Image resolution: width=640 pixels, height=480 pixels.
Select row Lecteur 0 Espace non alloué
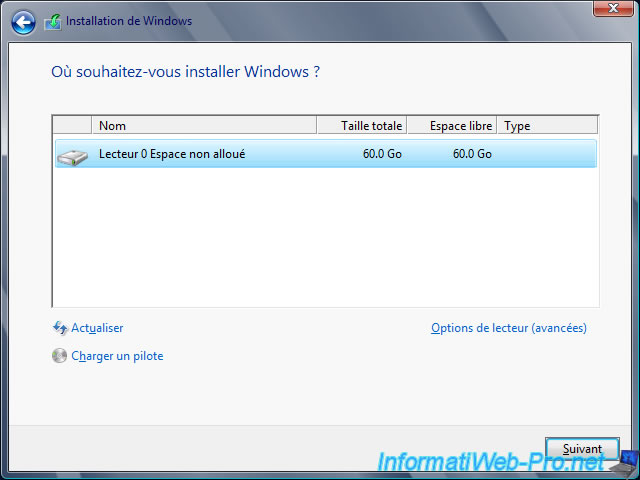point(326,153)
